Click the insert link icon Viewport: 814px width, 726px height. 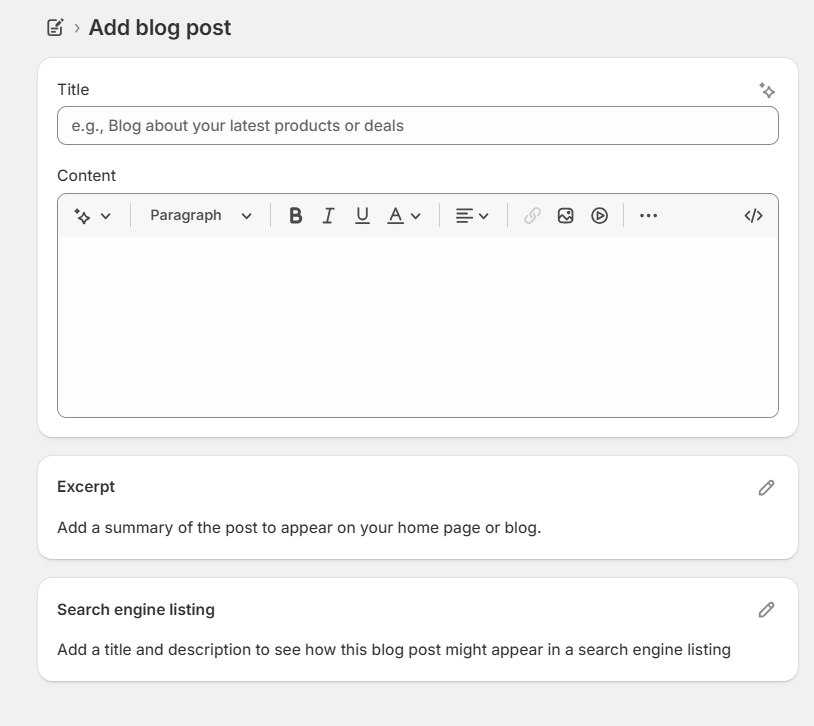pyautogui.click(x=532, y=216)
